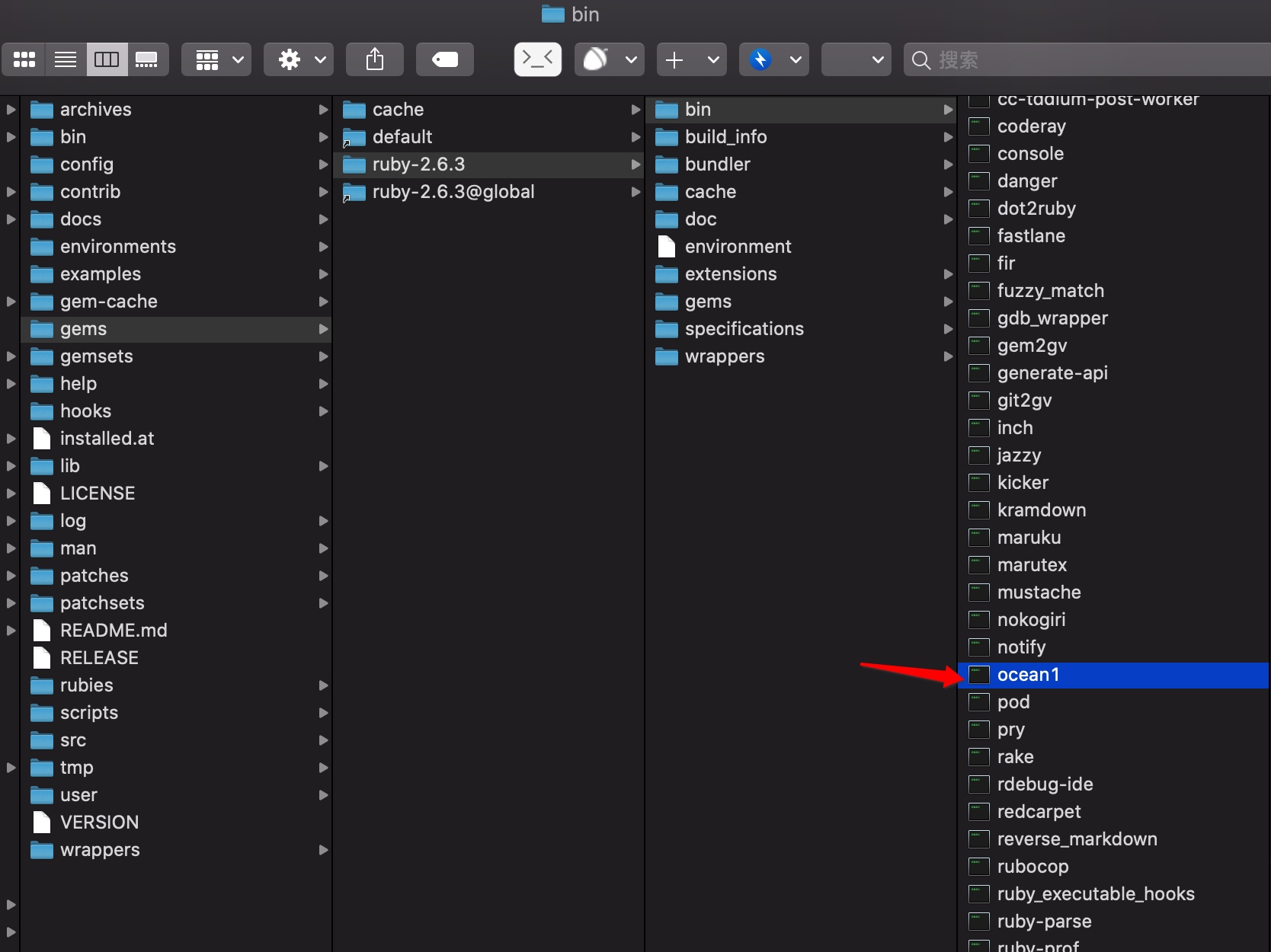Enable gallery view mode
Viewport: 1271px width, 952px height.
(x=148, y=59)
